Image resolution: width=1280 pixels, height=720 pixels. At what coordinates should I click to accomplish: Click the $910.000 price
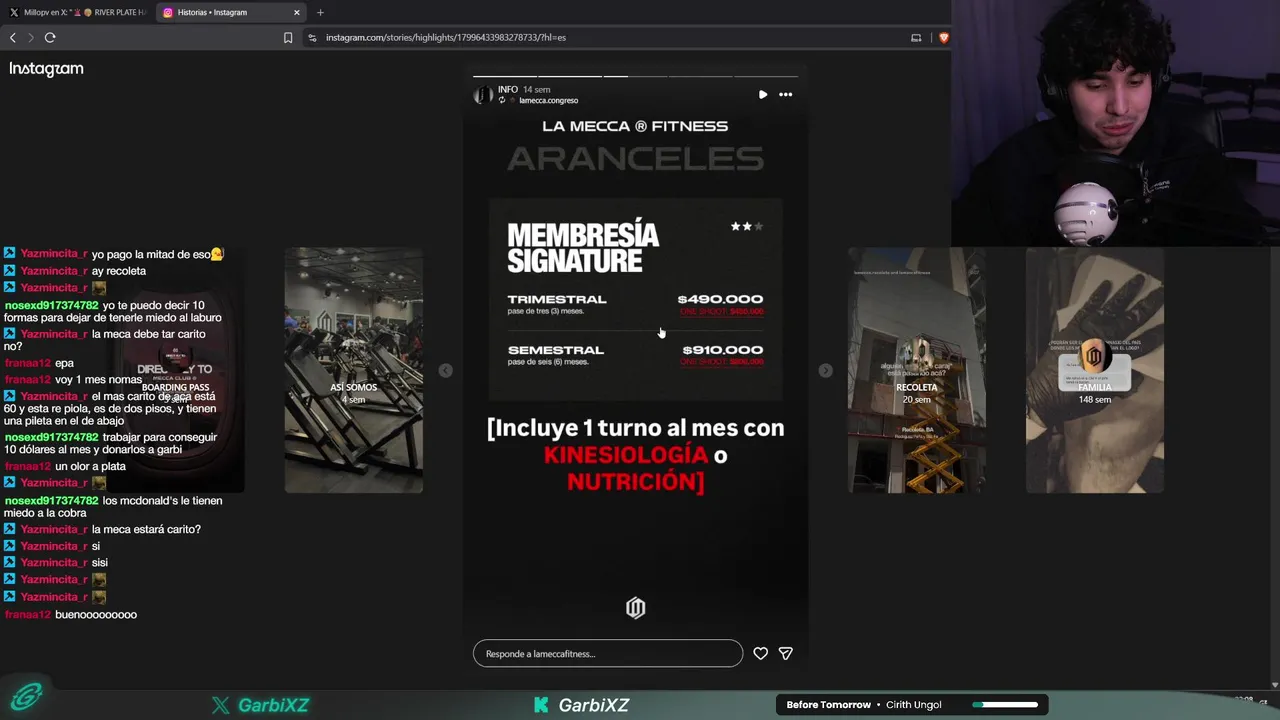(723, 350)
